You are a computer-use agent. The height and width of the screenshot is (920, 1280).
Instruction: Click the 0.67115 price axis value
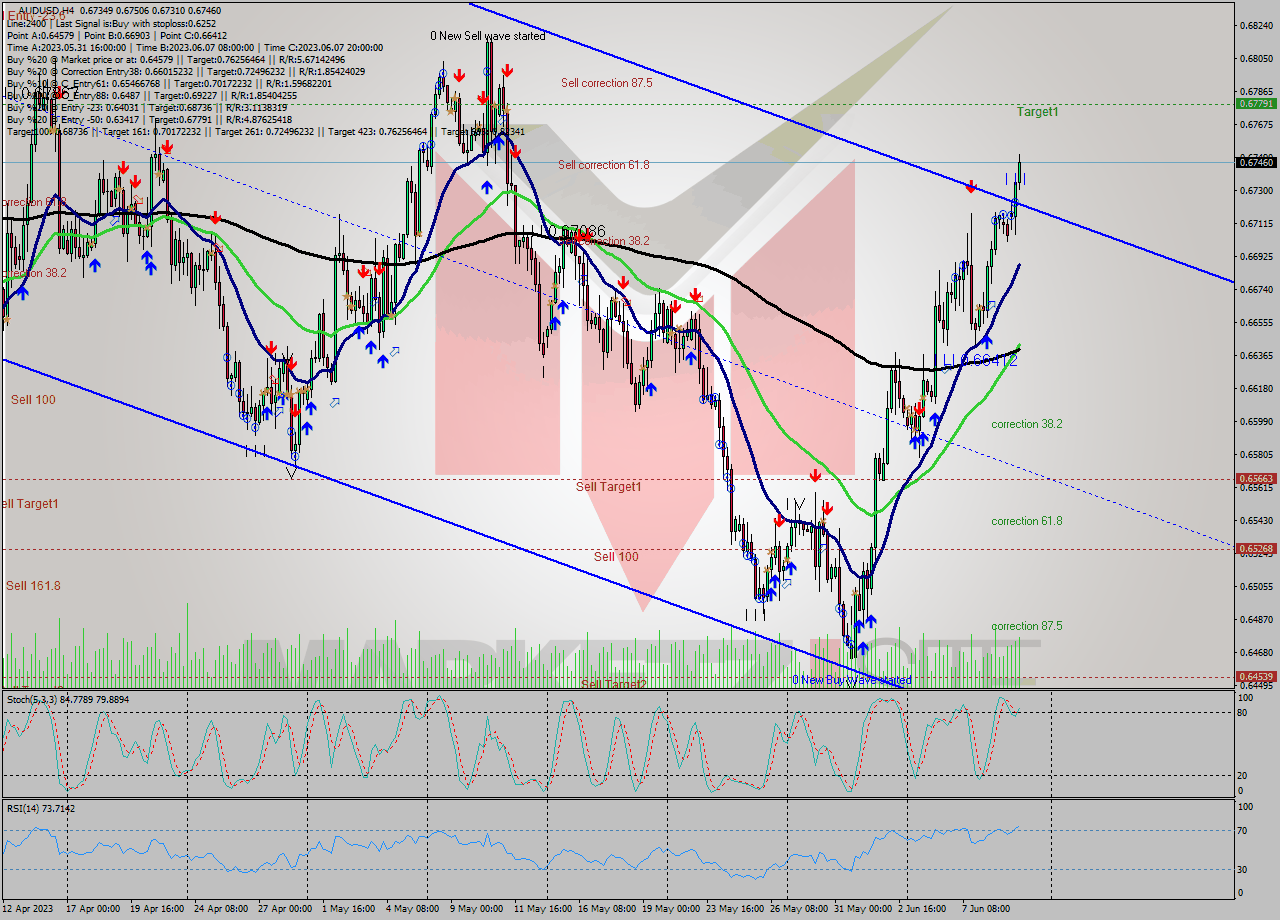(1256, 223)
